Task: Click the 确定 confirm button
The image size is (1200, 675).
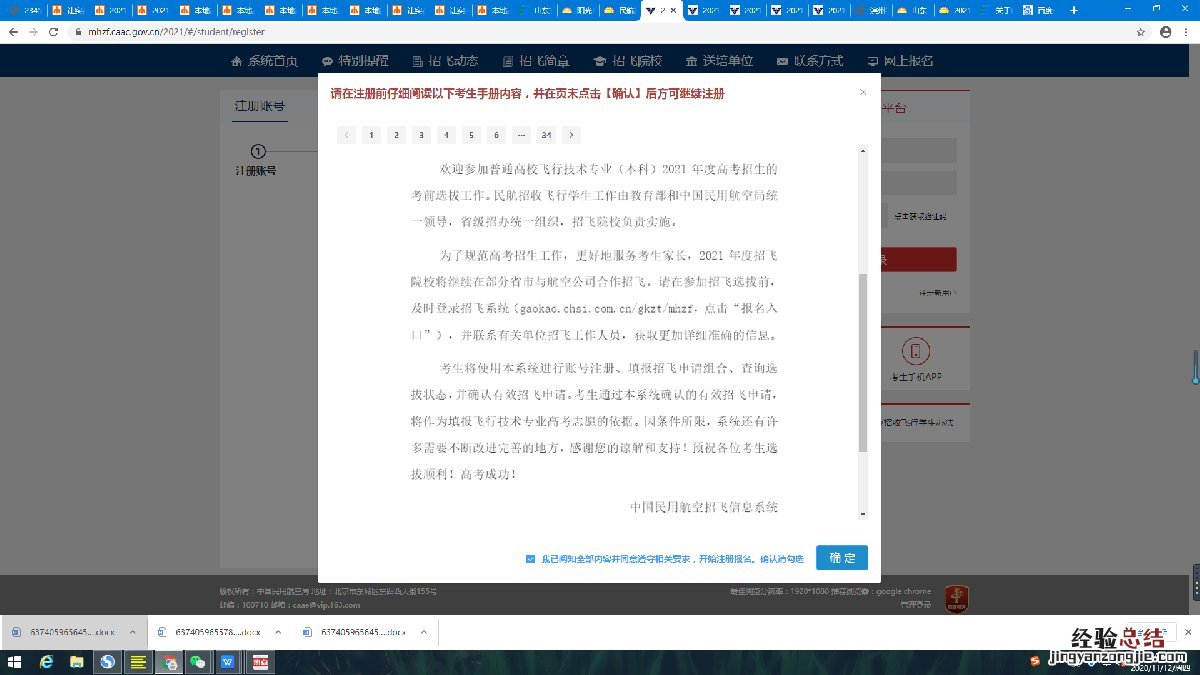Action: 841,558
